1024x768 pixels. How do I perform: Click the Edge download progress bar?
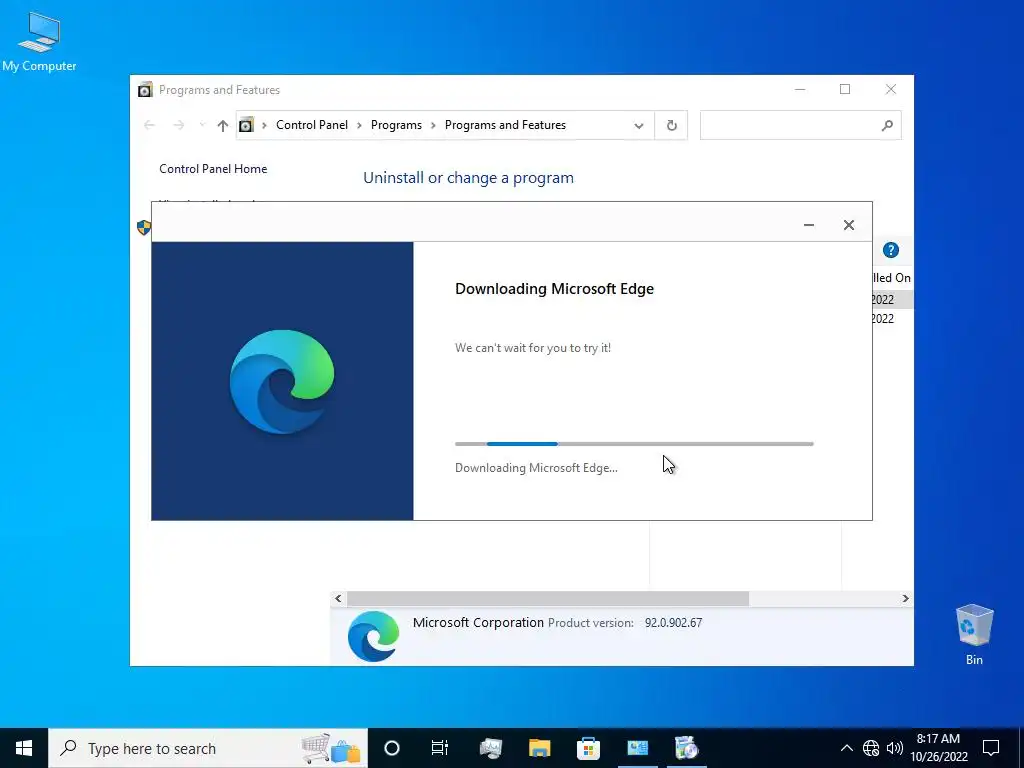tap(634, 444)
